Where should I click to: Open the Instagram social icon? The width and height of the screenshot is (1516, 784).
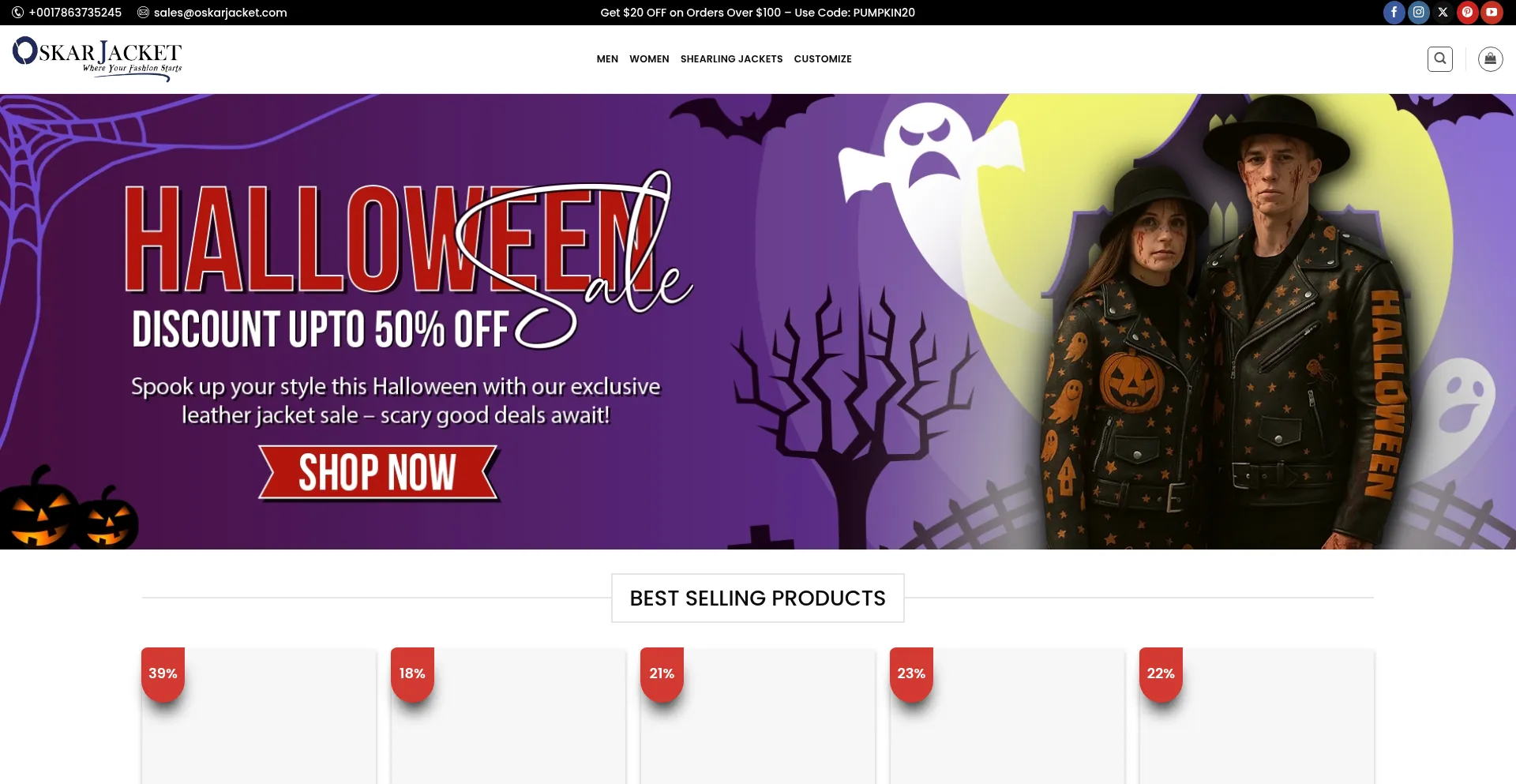pos(1418,13)
